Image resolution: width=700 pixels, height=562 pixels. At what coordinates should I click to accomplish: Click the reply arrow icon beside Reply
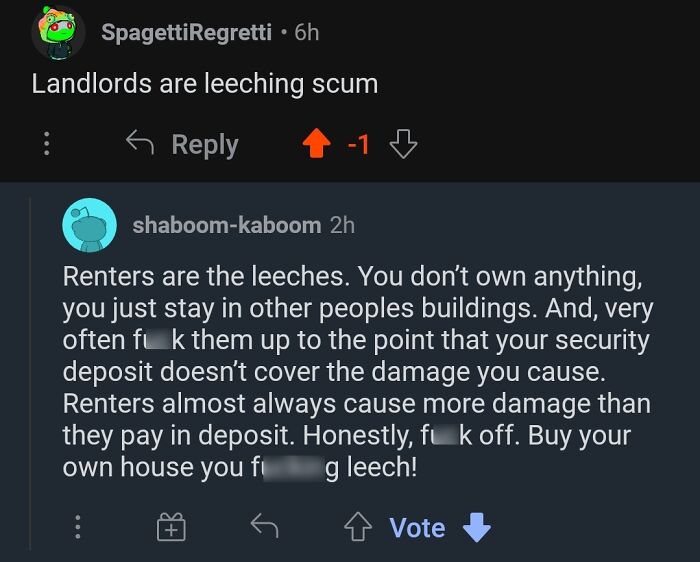[139, 144]
